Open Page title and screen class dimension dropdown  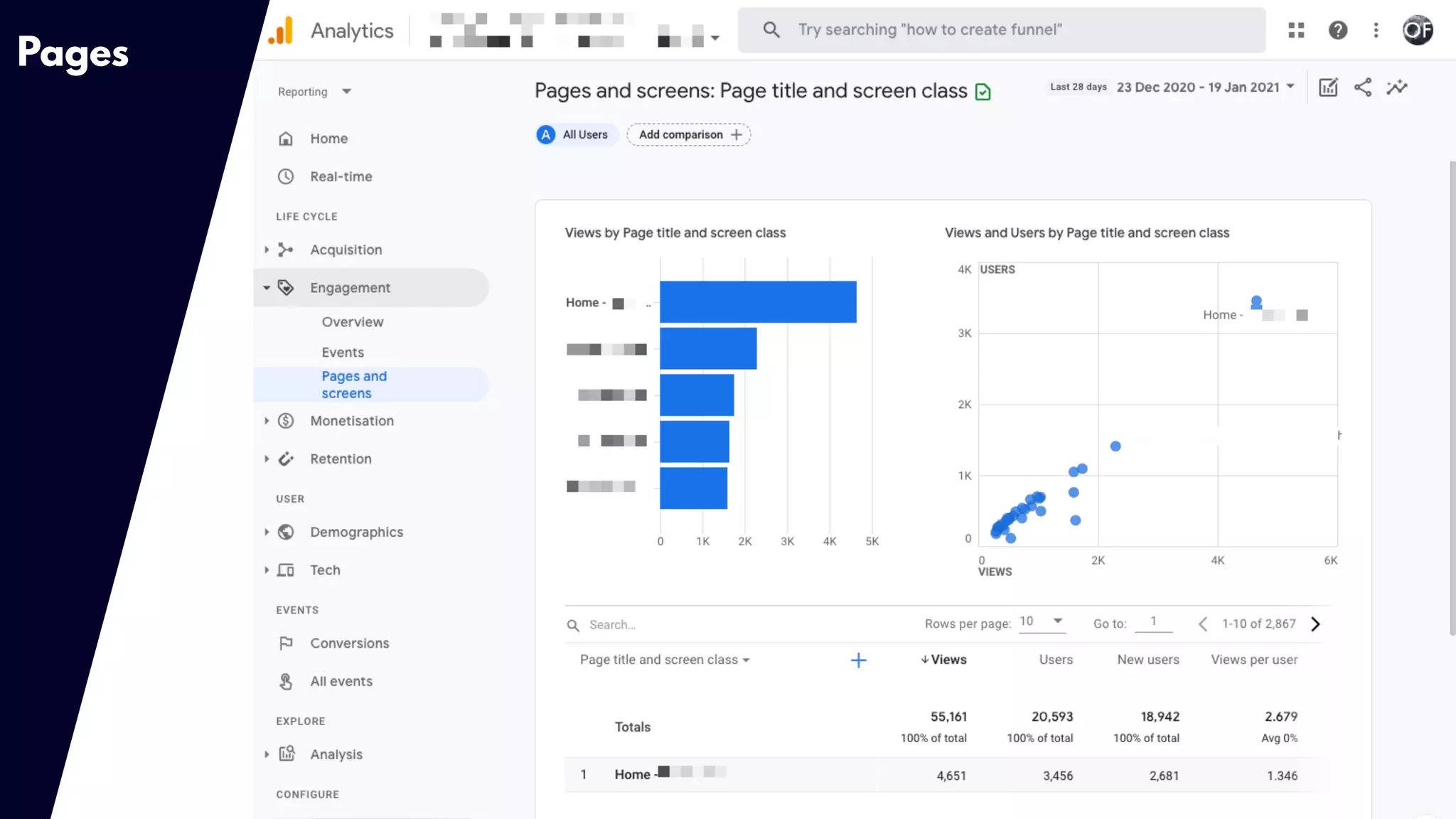664,660
